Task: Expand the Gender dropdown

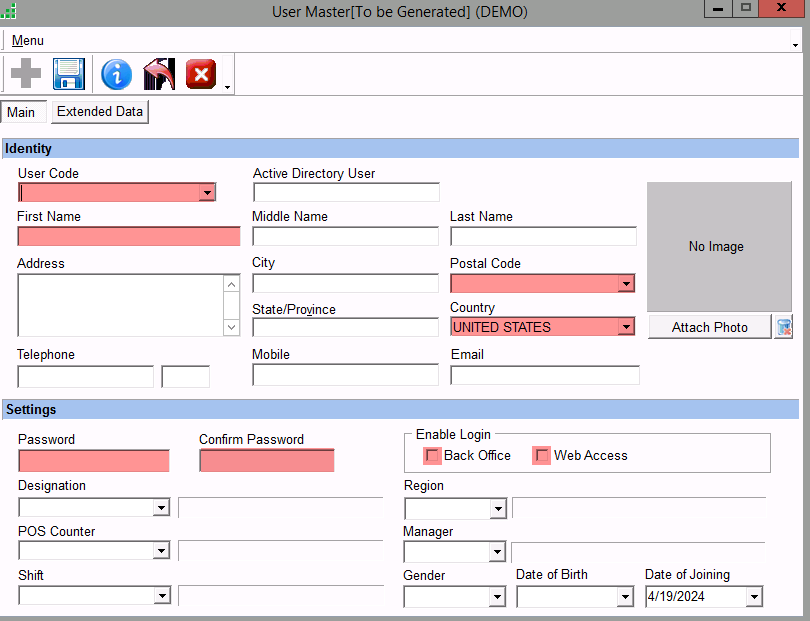Action: 497,597
